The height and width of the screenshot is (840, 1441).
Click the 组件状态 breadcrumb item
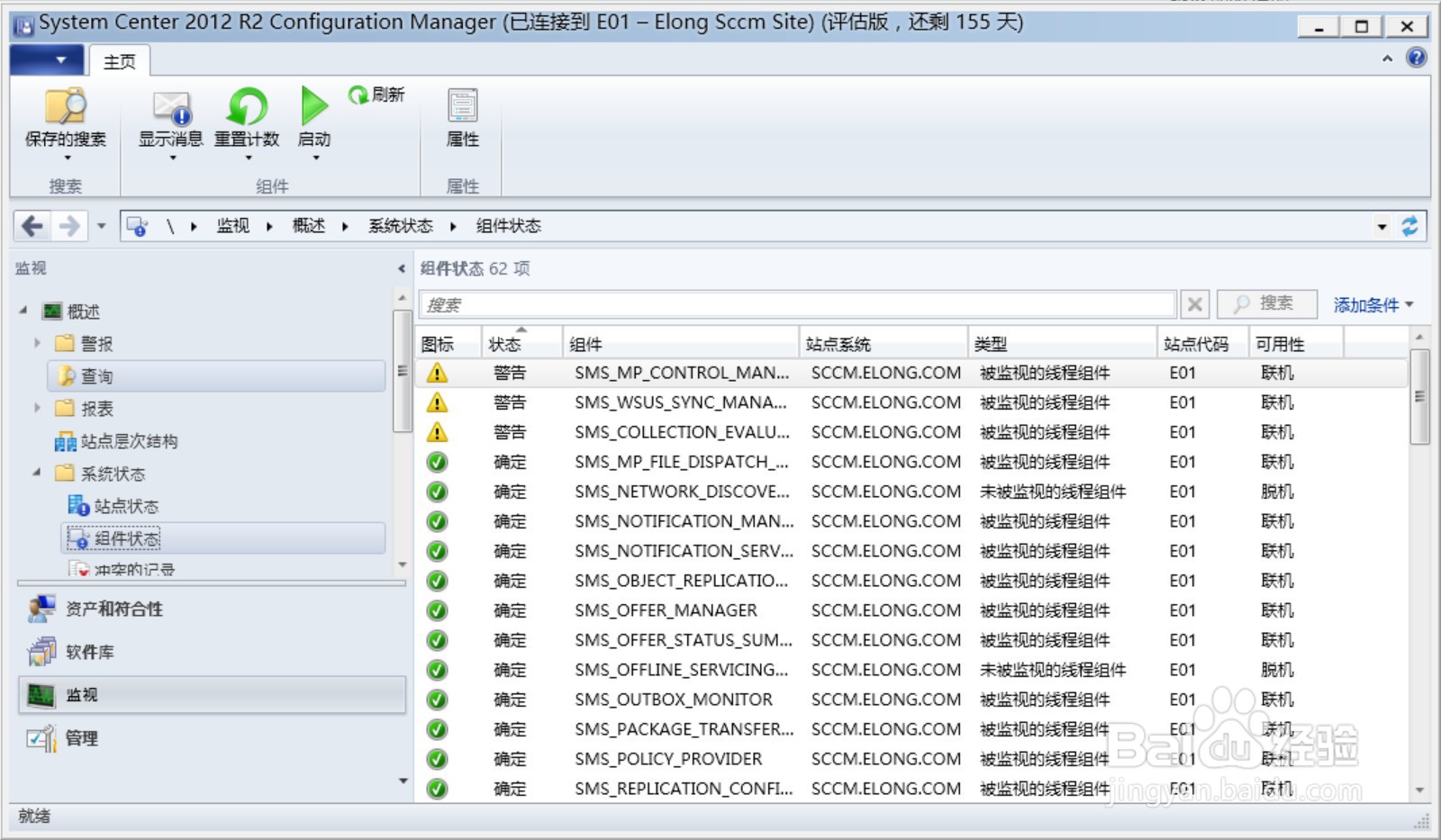click(509, 226)
